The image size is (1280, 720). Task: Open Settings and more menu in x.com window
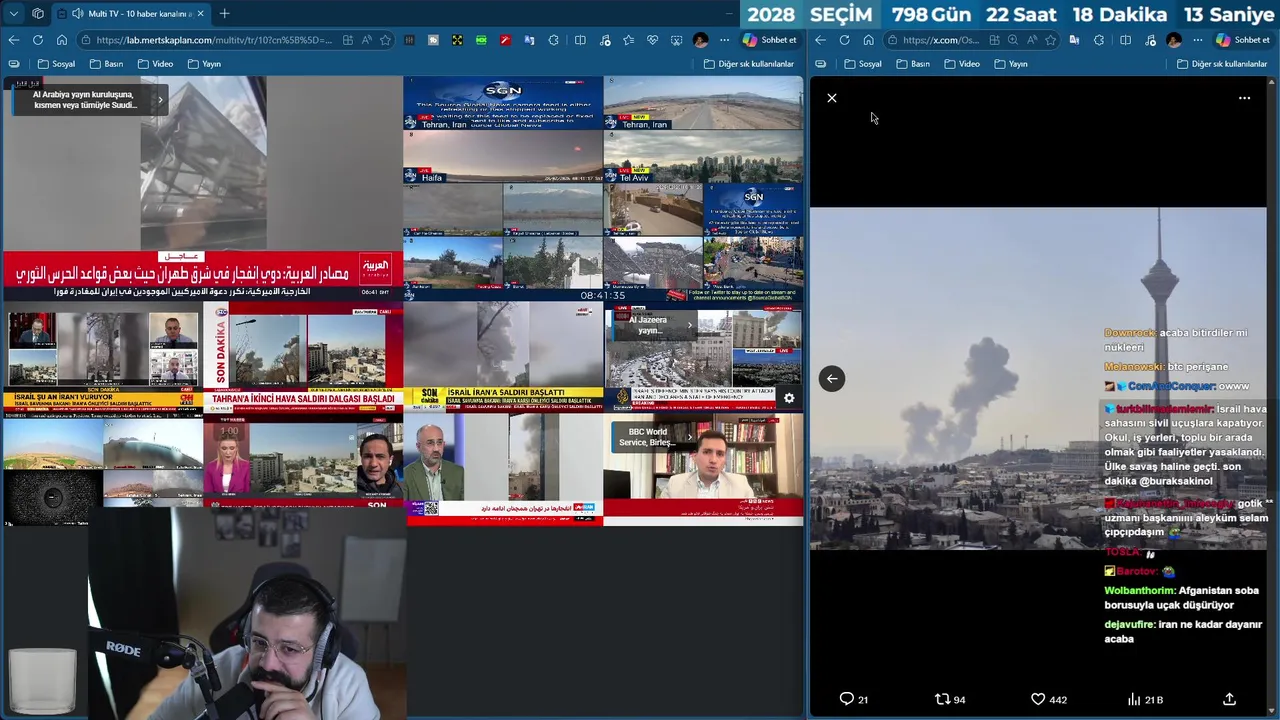[x=1197, y=40]
